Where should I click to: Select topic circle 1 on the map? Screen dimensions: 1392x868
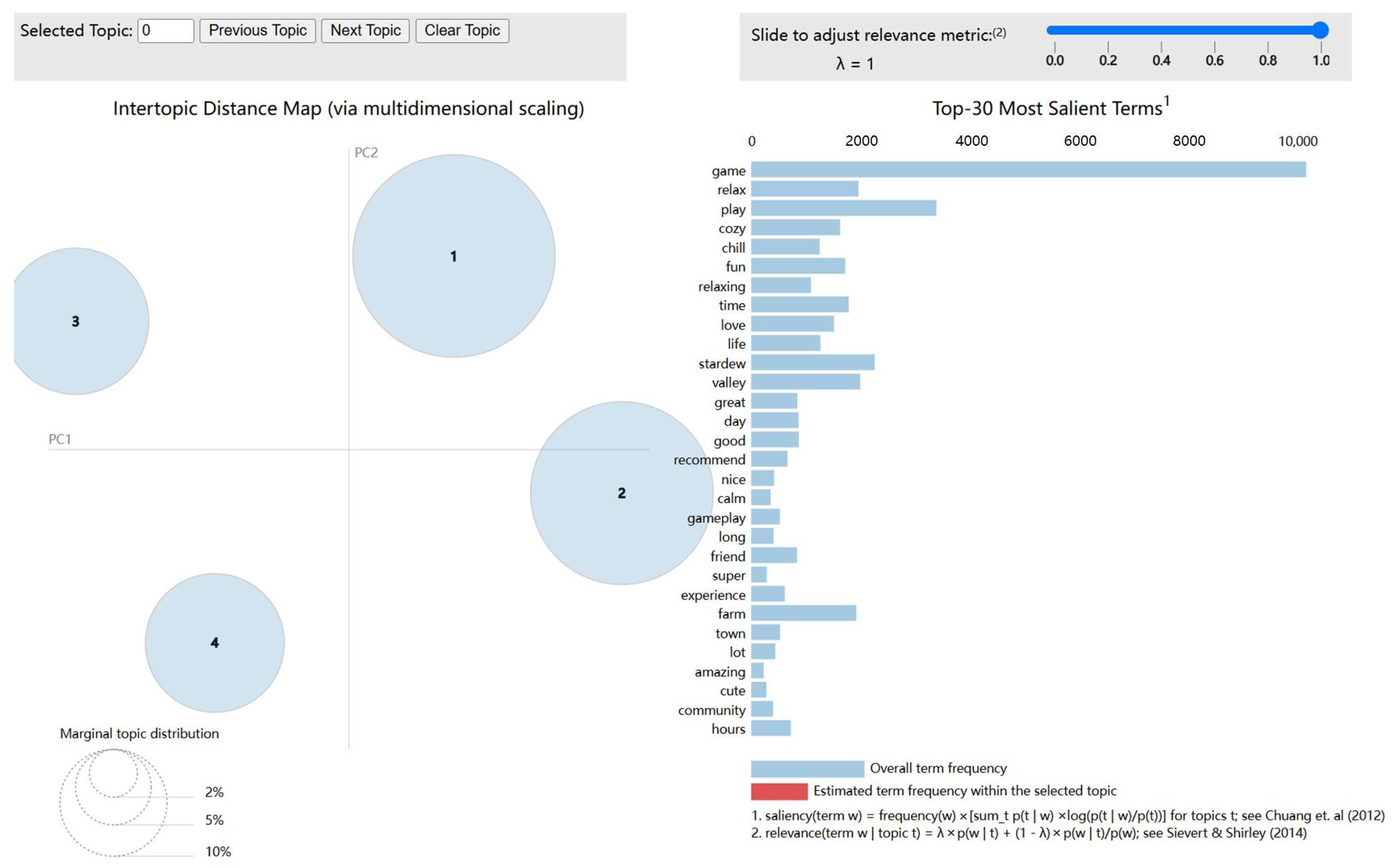453,256
